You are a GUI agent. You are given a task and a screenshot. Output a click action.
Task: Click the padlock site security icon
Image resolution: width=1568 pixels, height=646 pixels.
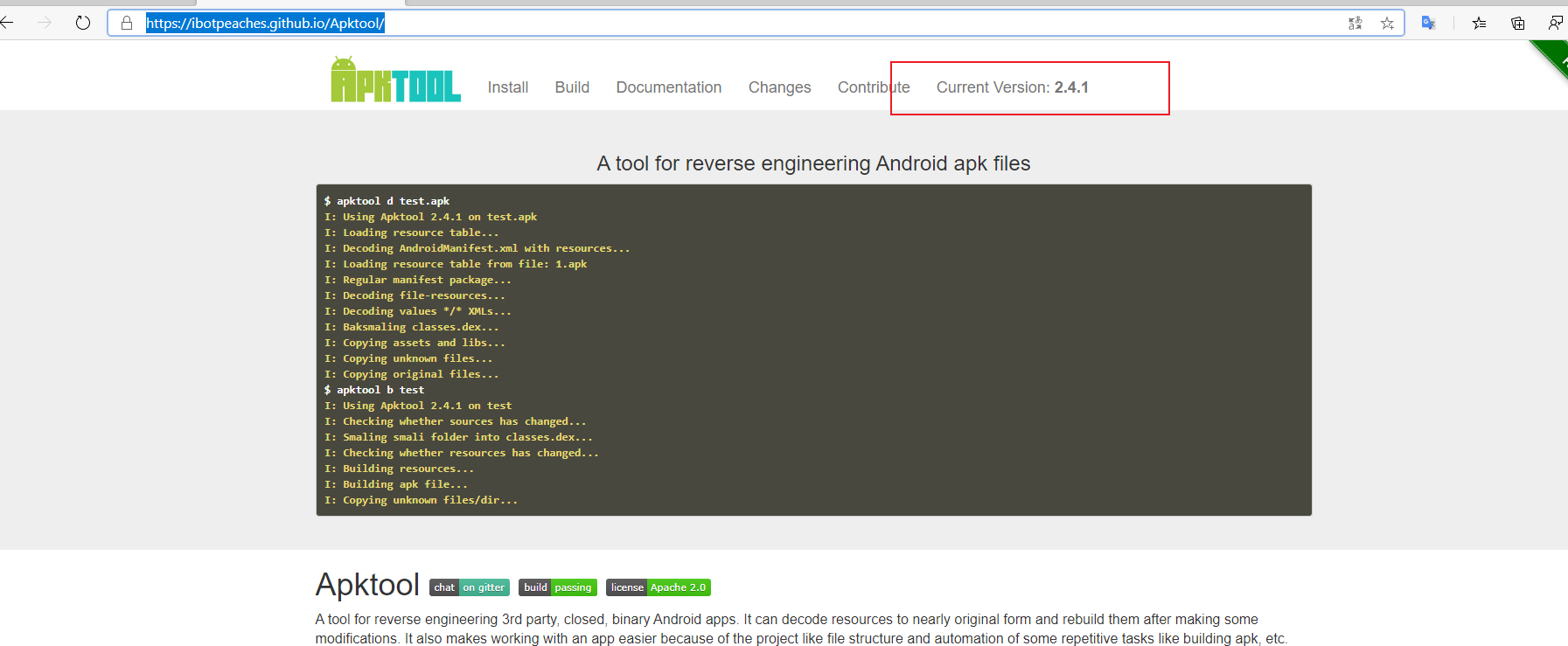coord(127,23)
